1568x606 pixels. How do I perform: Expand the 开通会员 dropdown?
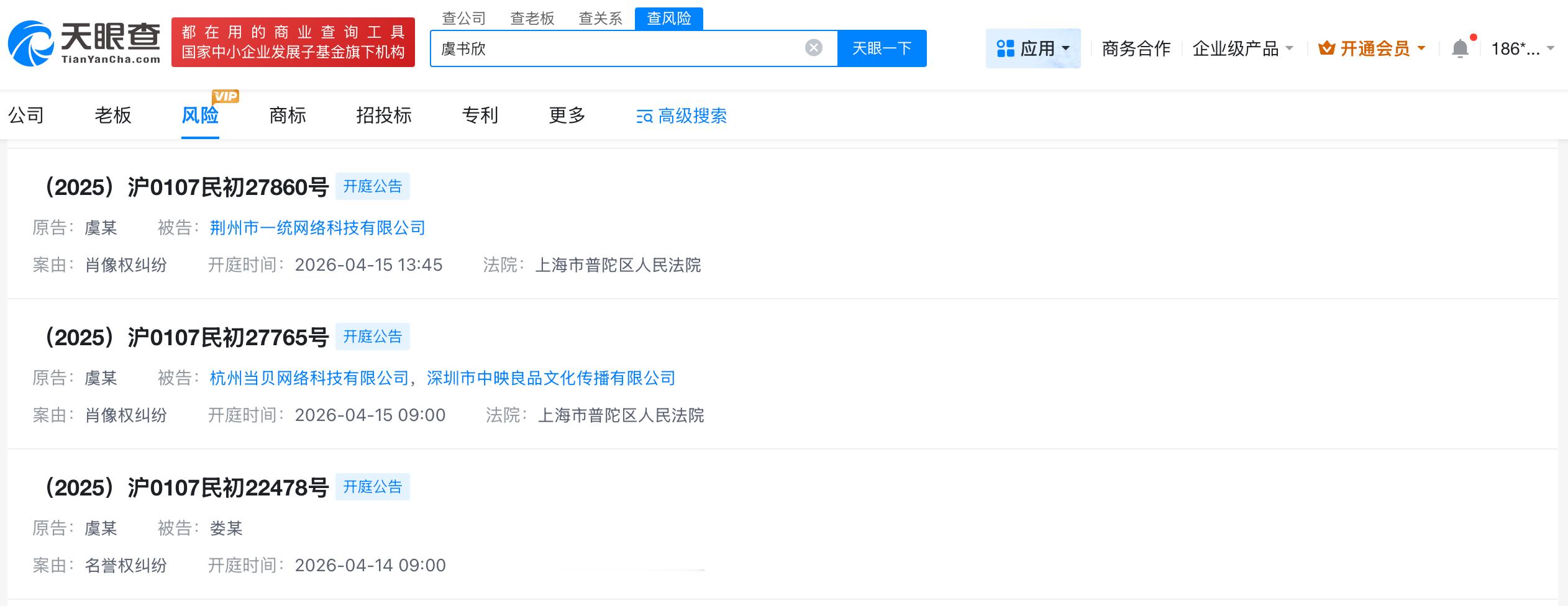1372,48
